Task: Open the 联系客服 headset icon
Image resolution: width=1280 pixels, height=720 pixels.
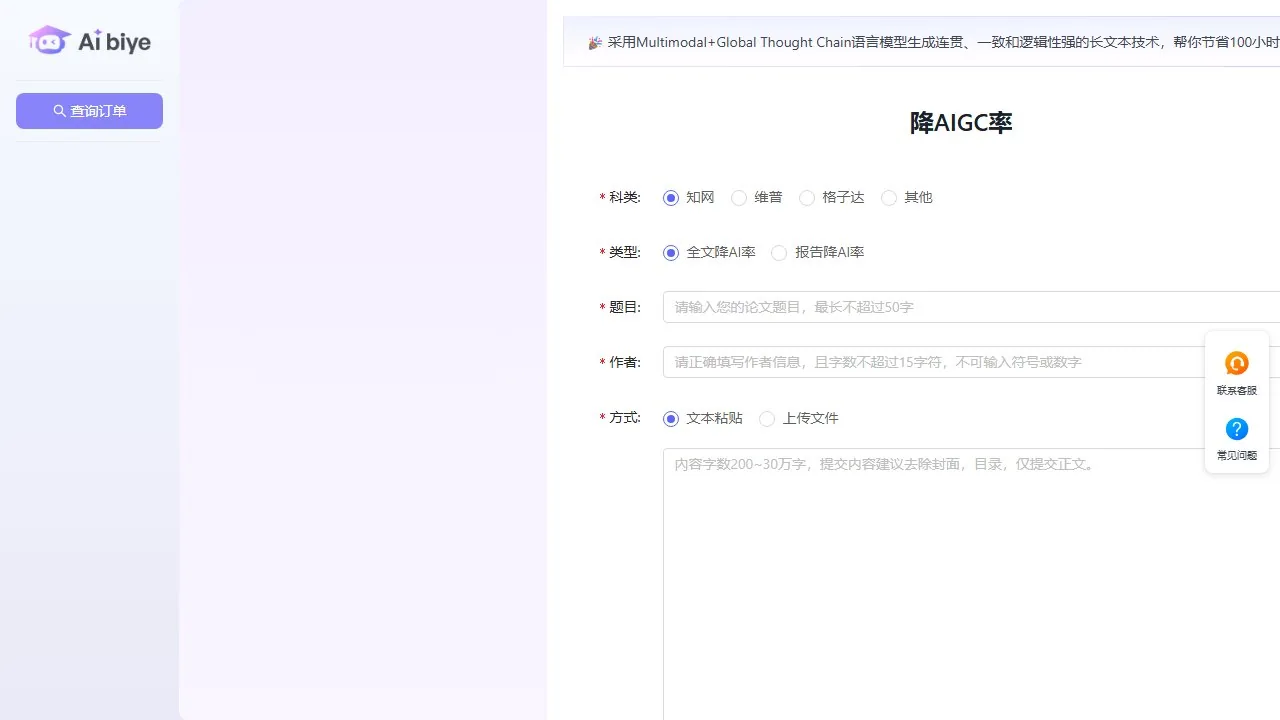Action: (1237, 364)
